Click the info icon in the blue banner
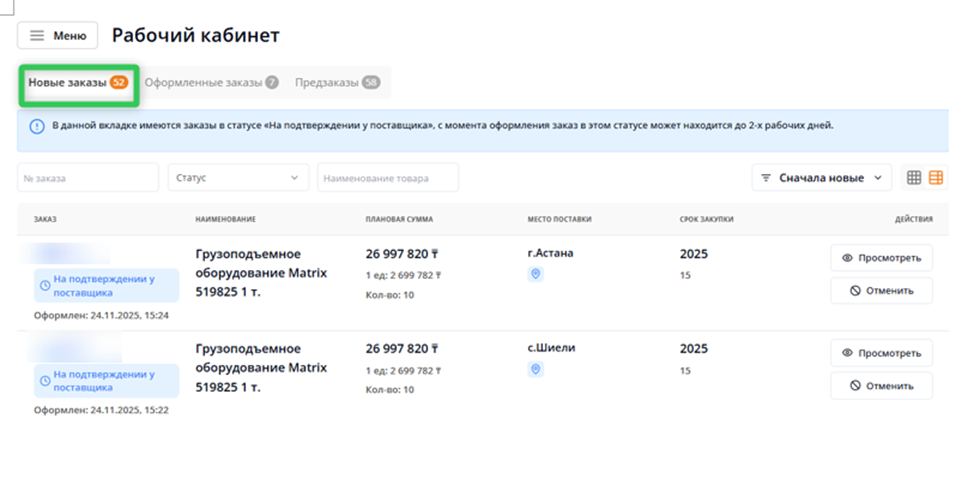Viewport: 974px width, 478px height. click(x=36, y=126)
